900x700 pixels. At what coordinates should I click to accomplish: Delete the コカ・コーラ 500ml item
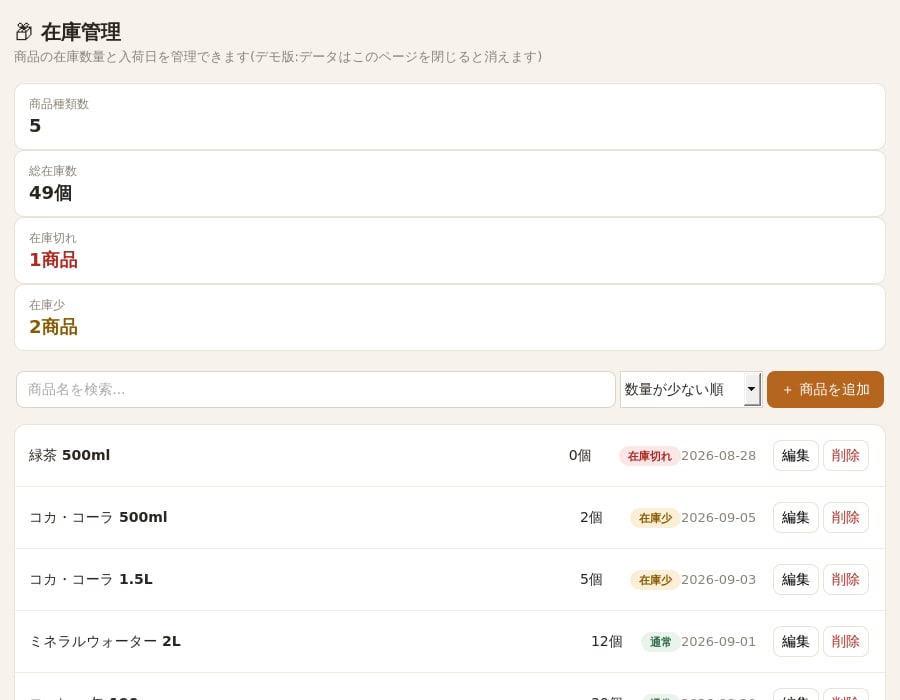tap(845, 518)
